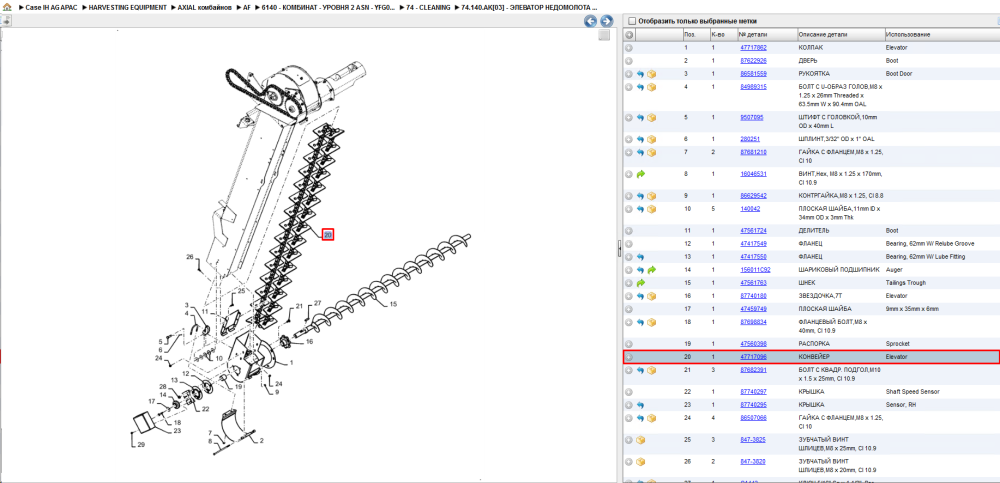1000x483 pixels.
Task: Open Case IH AG APAC breadcrumb
Action: pos(51,7)
